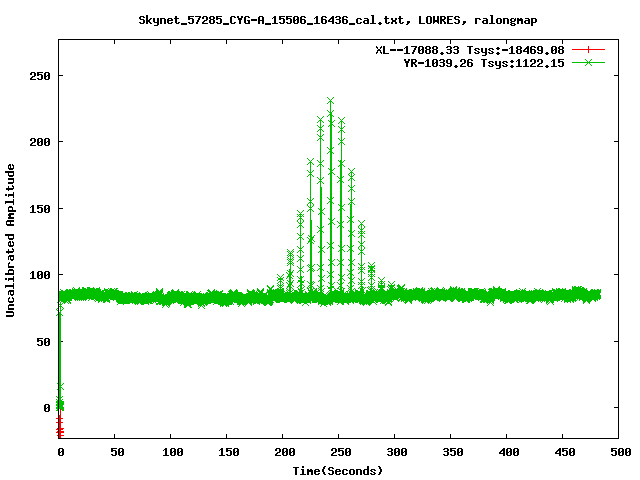
Task: Click the x-axis tick label 350
Action: tap(453, 452)
